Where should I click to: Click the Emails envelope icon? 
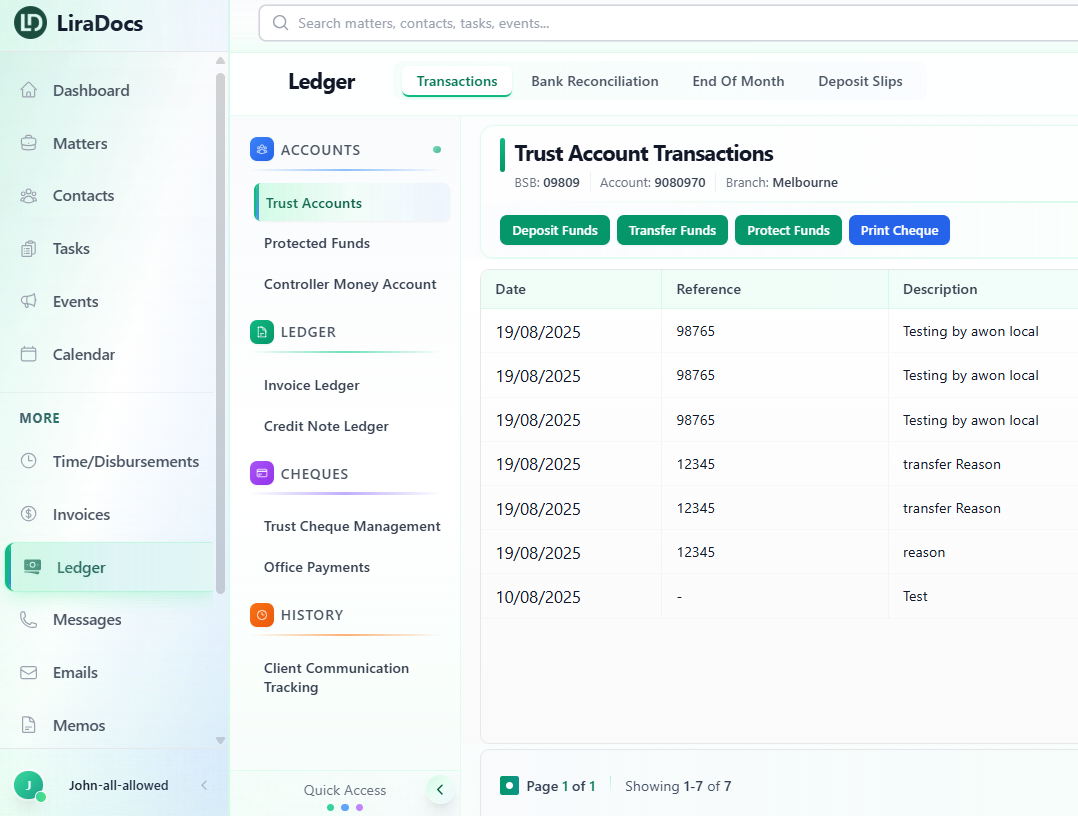(x=29, y=673)
